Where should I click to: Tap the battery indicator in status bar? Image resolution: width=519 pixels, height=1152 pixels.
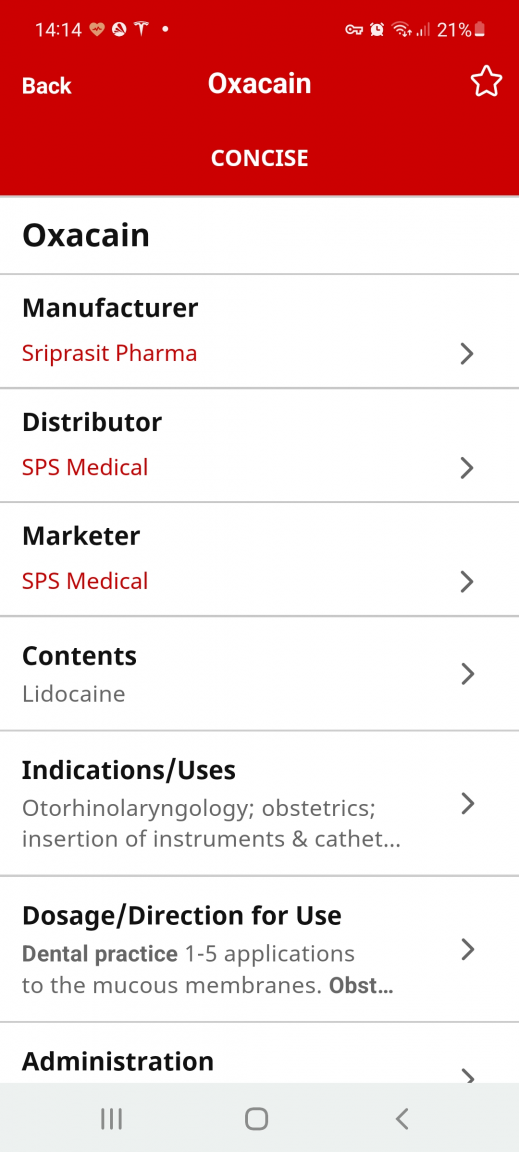(479, 30)
